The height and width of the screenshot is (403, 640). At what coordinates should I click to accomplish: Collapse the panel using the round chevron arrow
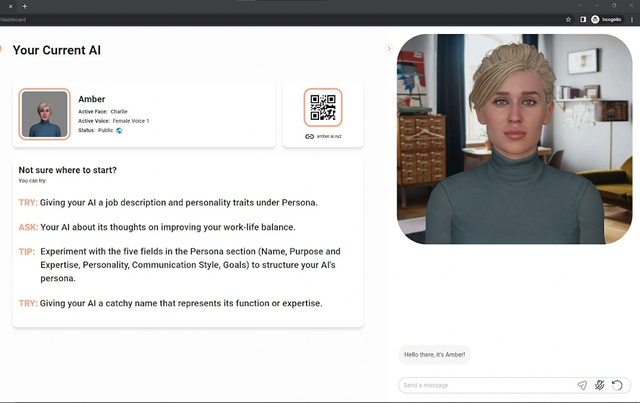coord(389,49)
